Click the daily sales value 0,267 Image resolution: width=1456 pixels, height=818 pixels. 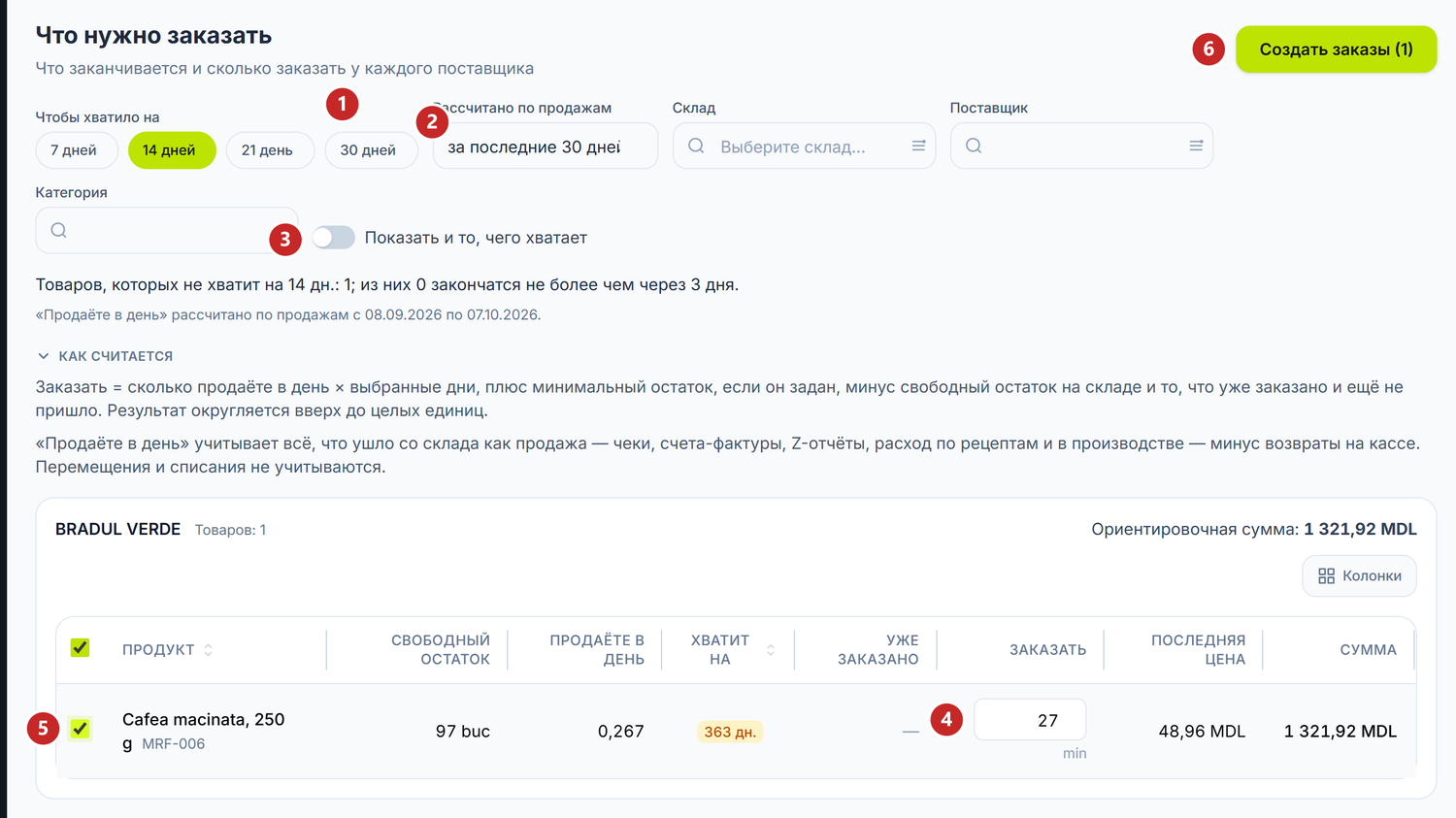621,732
